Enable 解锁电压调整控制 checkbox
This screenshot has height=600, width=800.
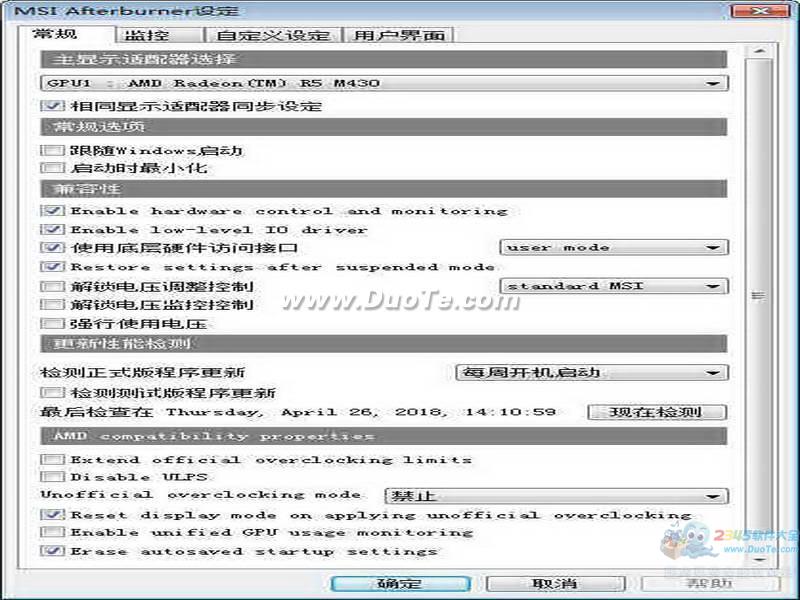[53, 286]
